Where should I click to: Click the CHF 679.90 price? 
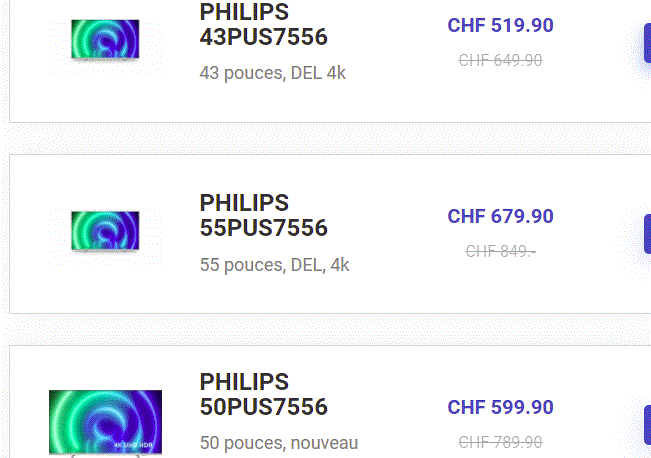500,216
